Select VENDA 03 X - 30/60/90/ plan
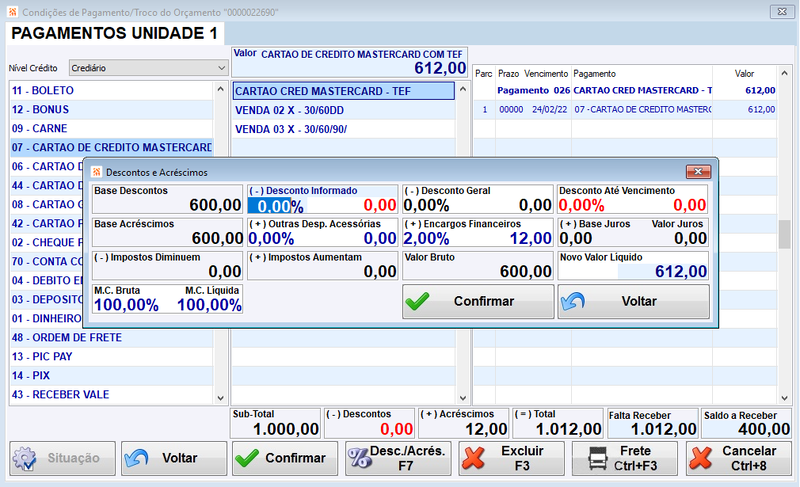 coord(343,130)
